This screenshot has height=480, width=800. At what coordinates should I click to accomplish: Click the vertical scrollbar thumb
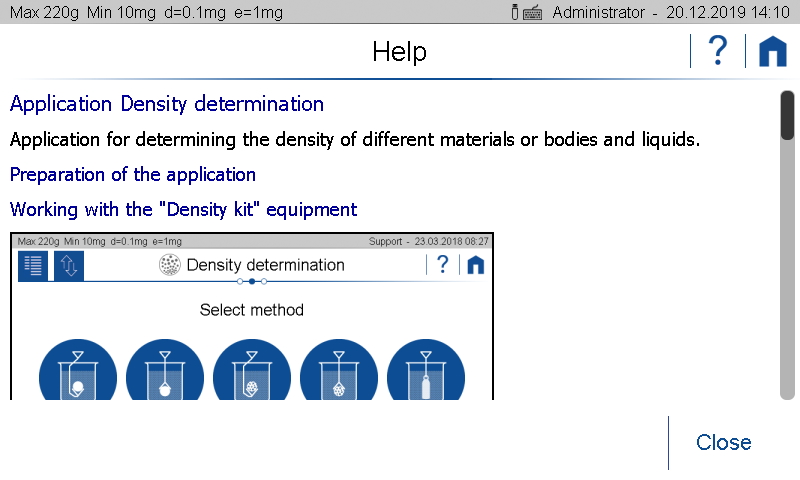click(x=787, y=115)
